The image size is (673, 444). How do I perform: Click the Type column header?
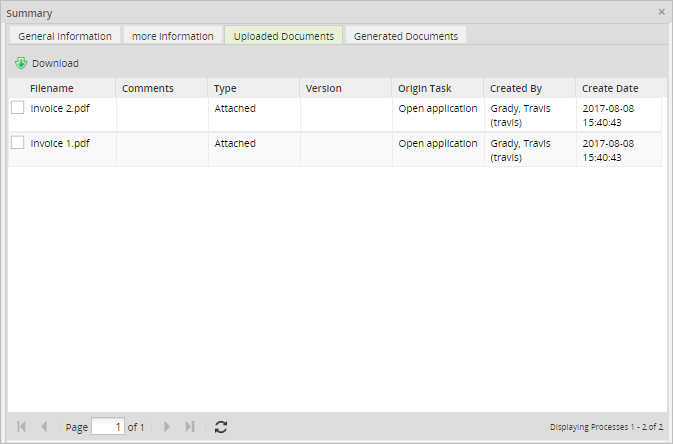tap(226, 89)
